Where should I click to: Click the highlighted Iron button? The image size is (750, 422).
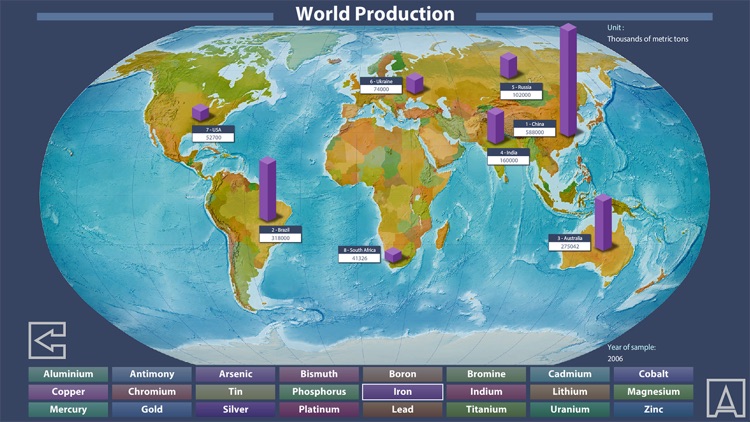click(402, 392)
